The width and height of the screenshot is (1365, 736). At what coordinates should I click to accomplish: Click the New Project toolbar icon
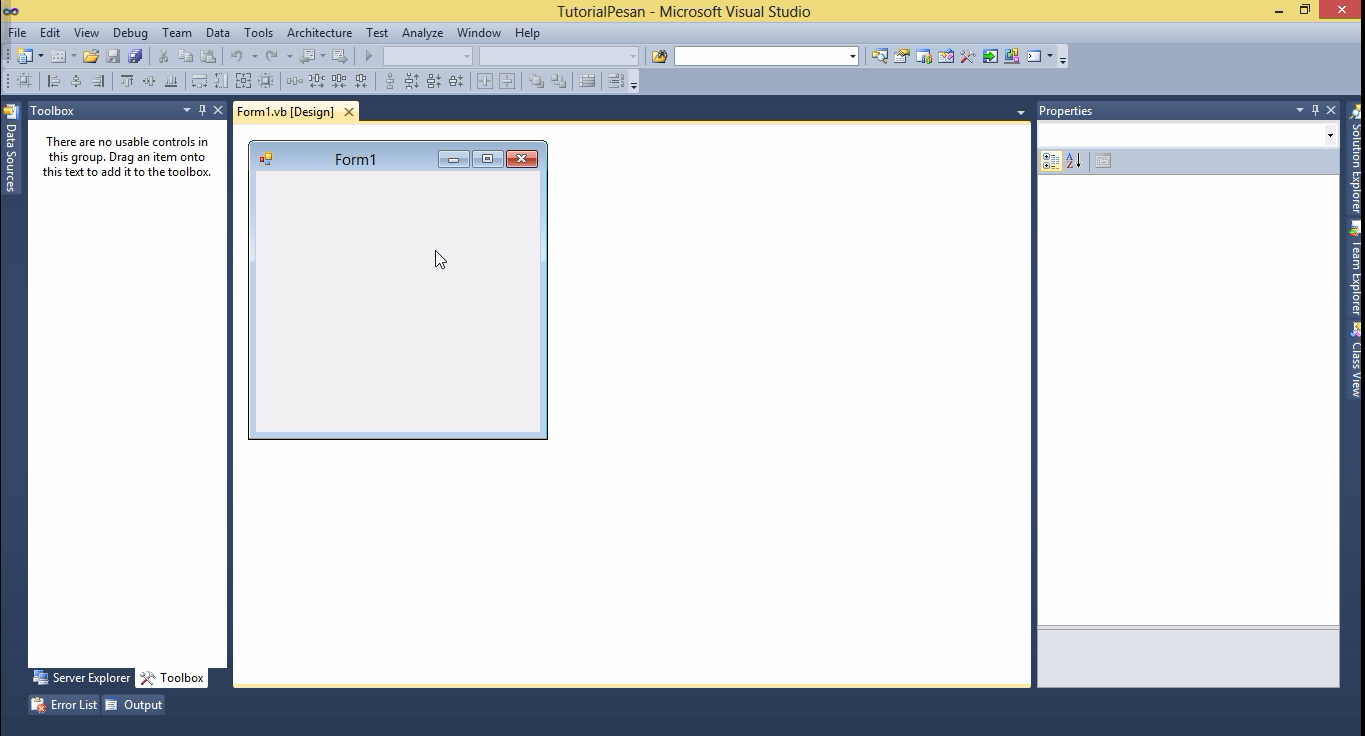24,56
